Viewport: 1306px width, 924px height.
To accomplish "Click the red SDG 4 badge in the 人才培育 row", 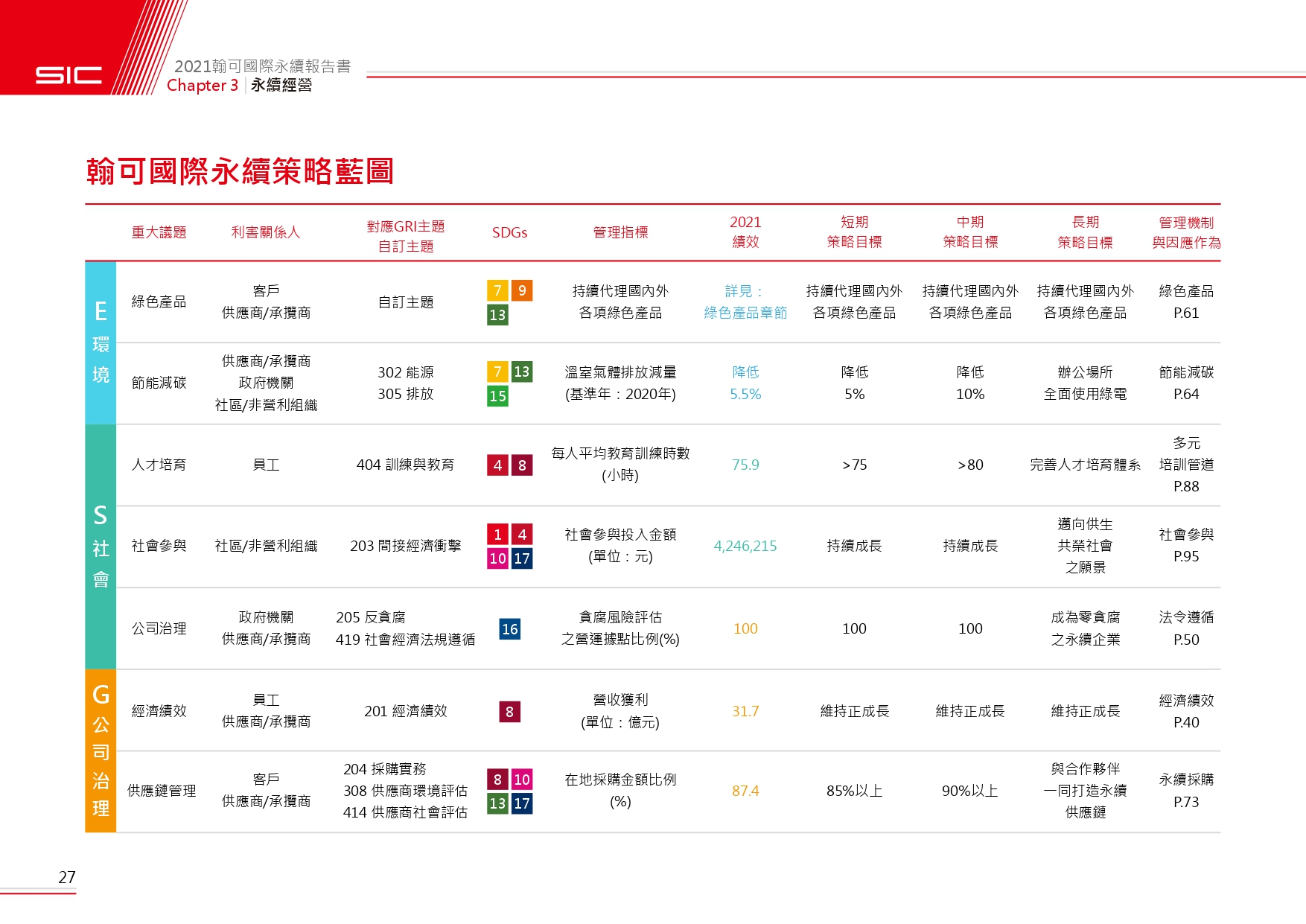I will pyautogui.click(x=497, y=465).
